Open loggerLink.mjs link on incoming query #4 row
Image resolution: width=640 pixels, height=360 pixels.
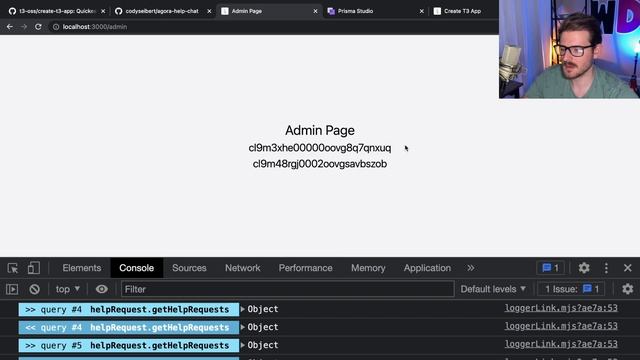coord(561,326)
